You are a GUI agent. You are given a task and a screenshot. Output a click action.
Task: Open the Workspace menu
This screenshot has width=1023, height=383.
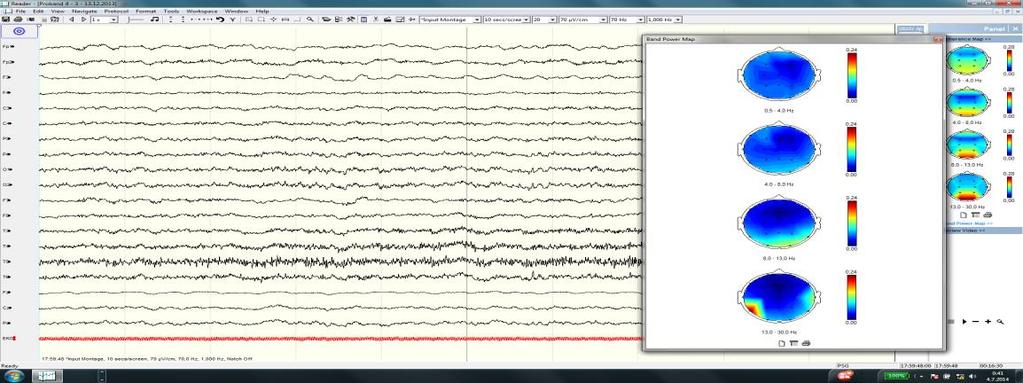202,11
